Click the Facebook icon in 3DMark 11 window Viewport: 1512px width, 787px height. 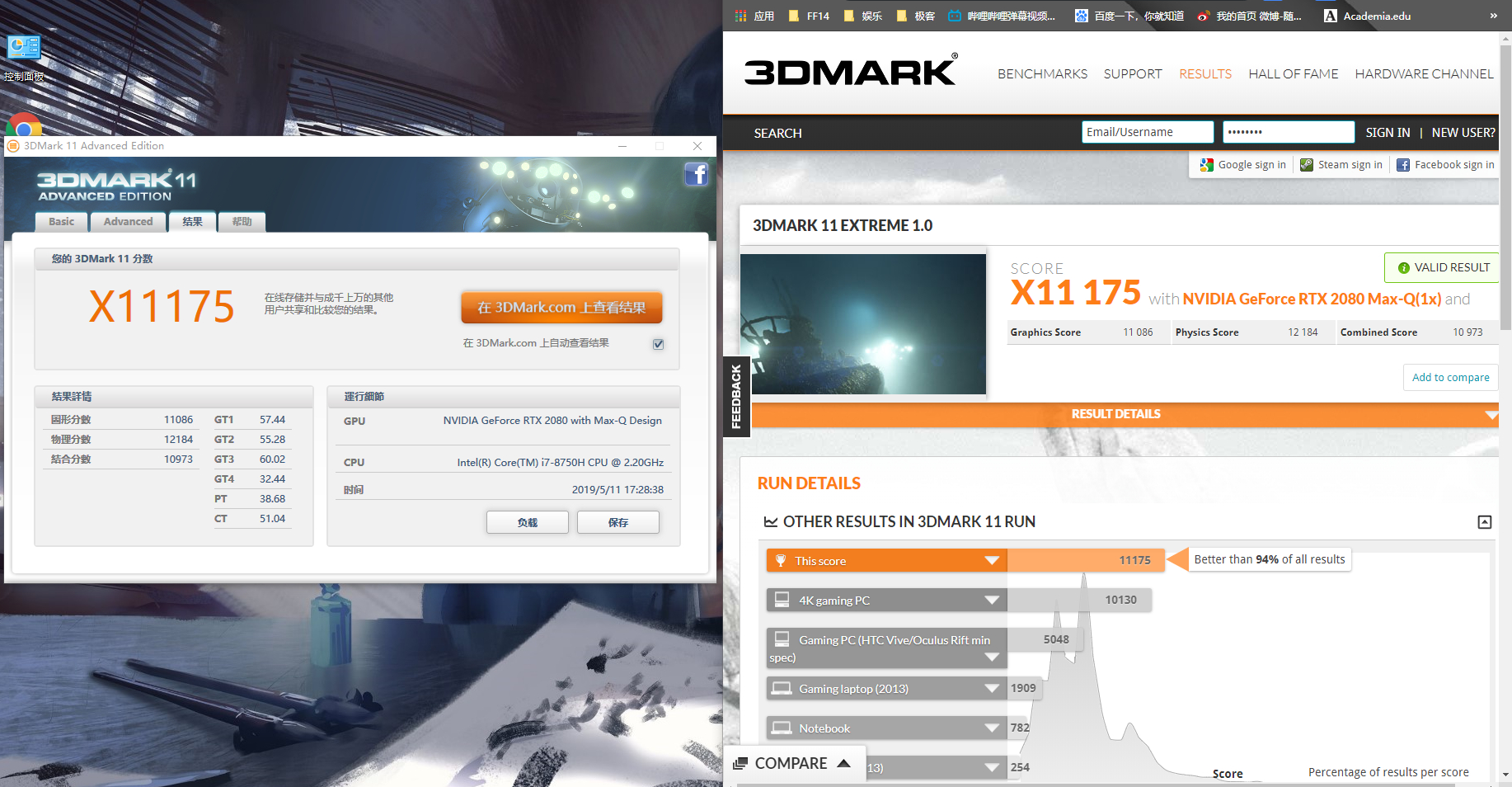click(x=697, y=174)
